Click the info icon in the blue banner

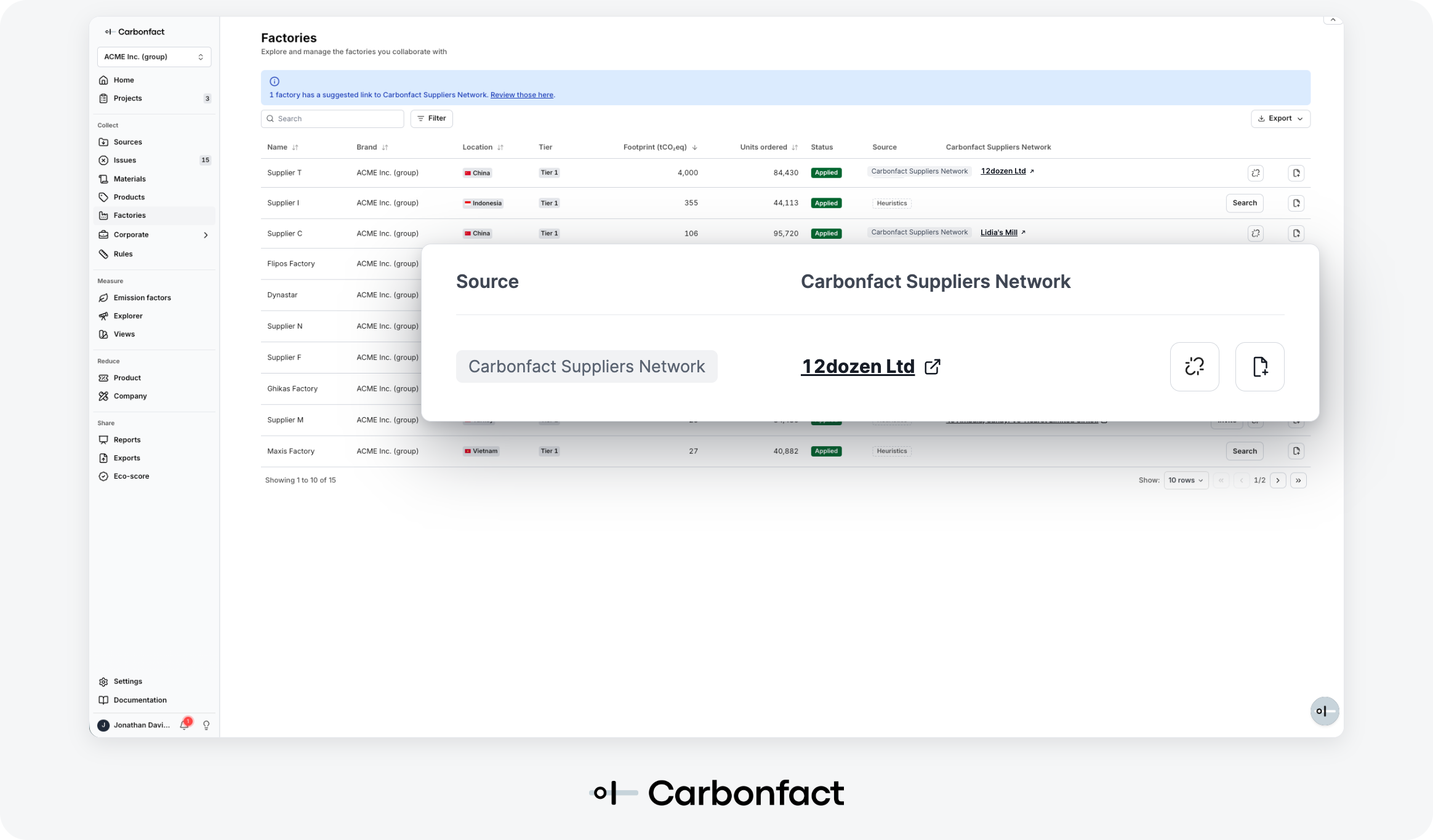(x=275, y=81)
